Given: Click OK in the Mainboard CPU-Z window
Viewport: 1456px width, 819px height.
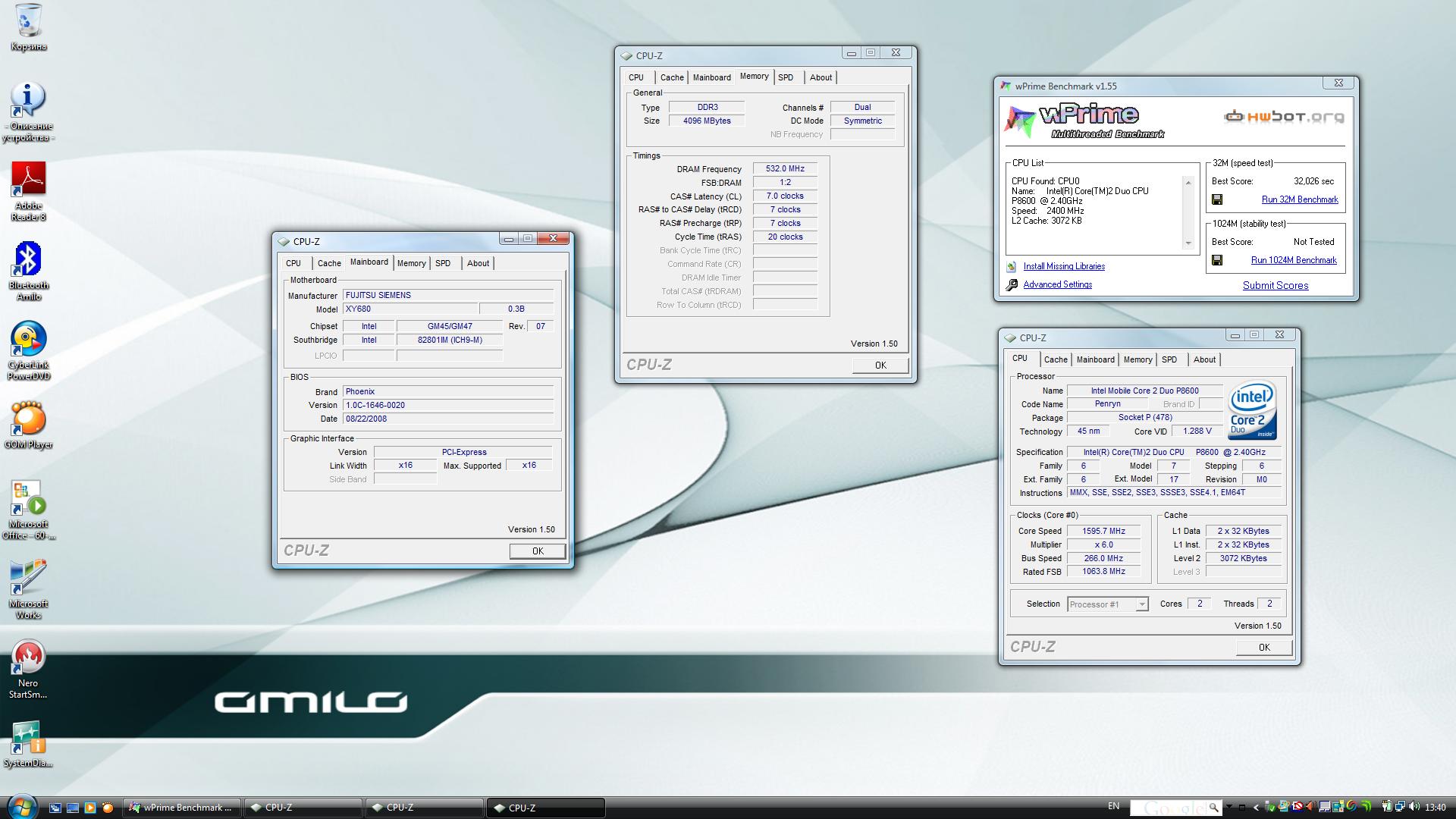Looking at the screenshot, I should (x=538, y=551).
